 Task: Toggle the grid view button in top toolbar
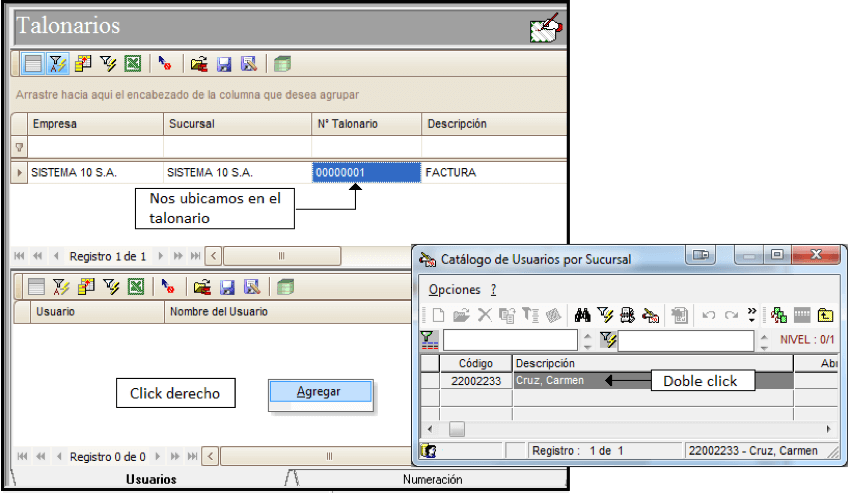[33, 64]
